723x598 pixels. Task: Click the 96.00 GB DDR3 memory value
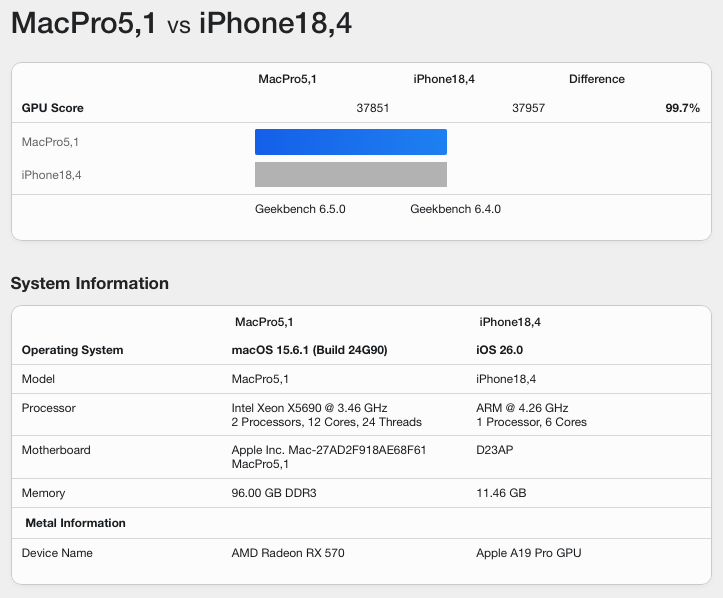274,493
